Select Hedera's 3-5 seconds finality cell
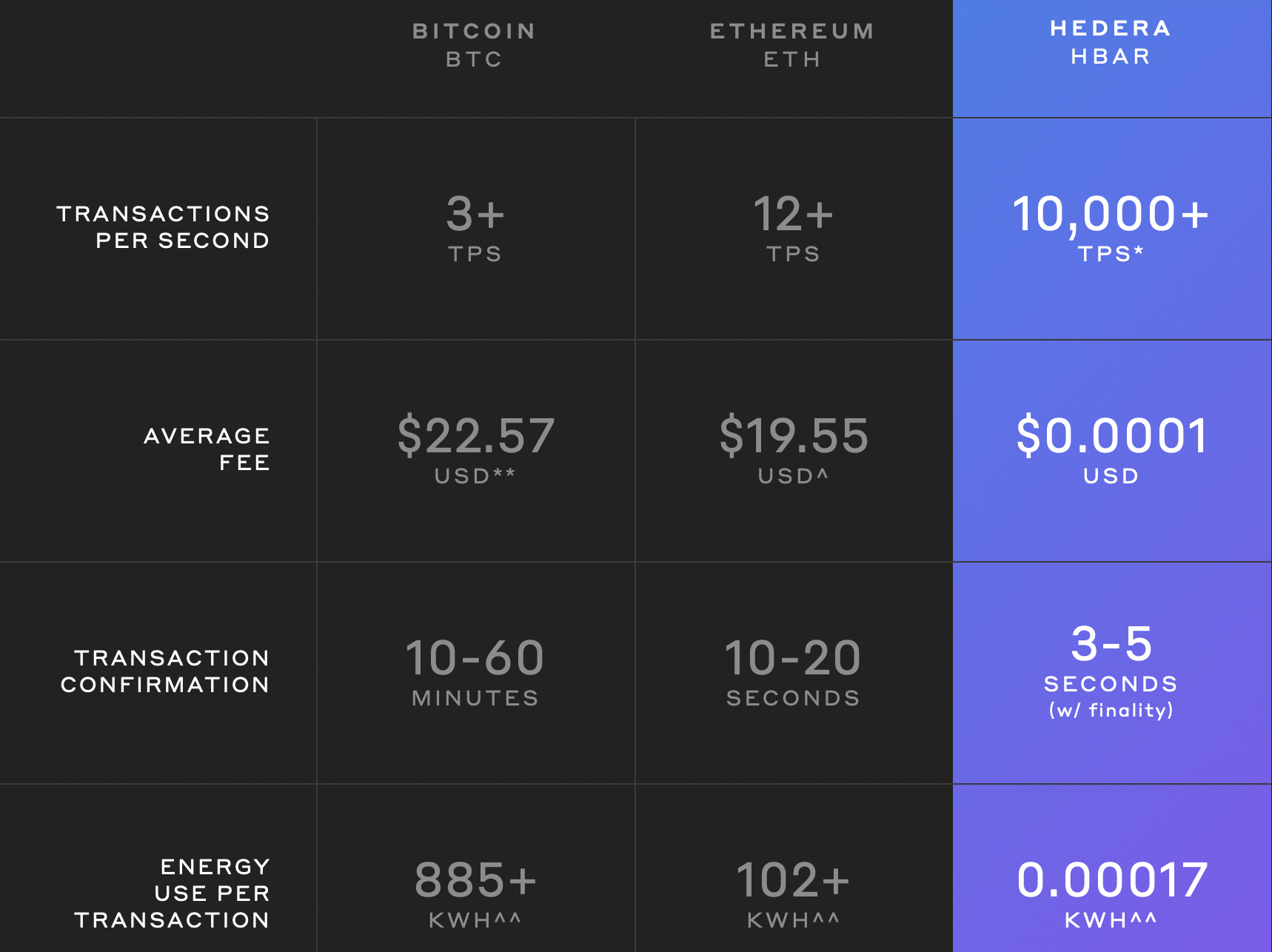 pyautogui.click(x=1111, y=671)
